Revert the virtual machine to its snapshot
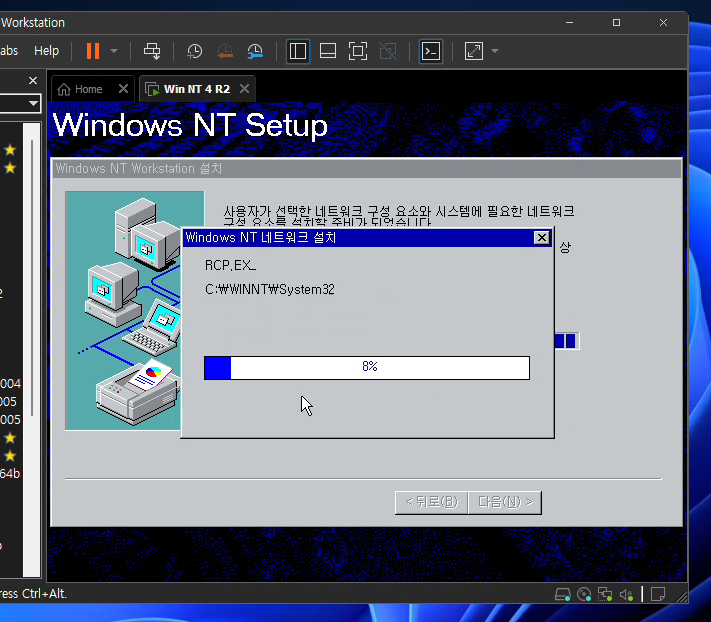Image resolution: width=711 pixels, height=622 pixels. (225, 51)
